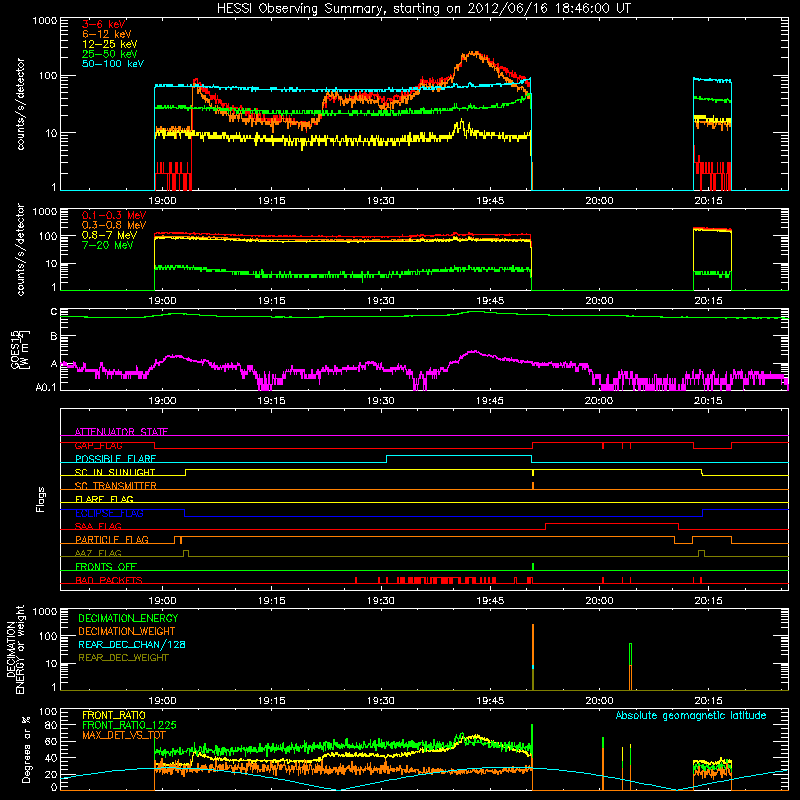The image size is (800, 800).
Task: Select the orange 6-12 keV legend label
Action: (x=107, y=34)
